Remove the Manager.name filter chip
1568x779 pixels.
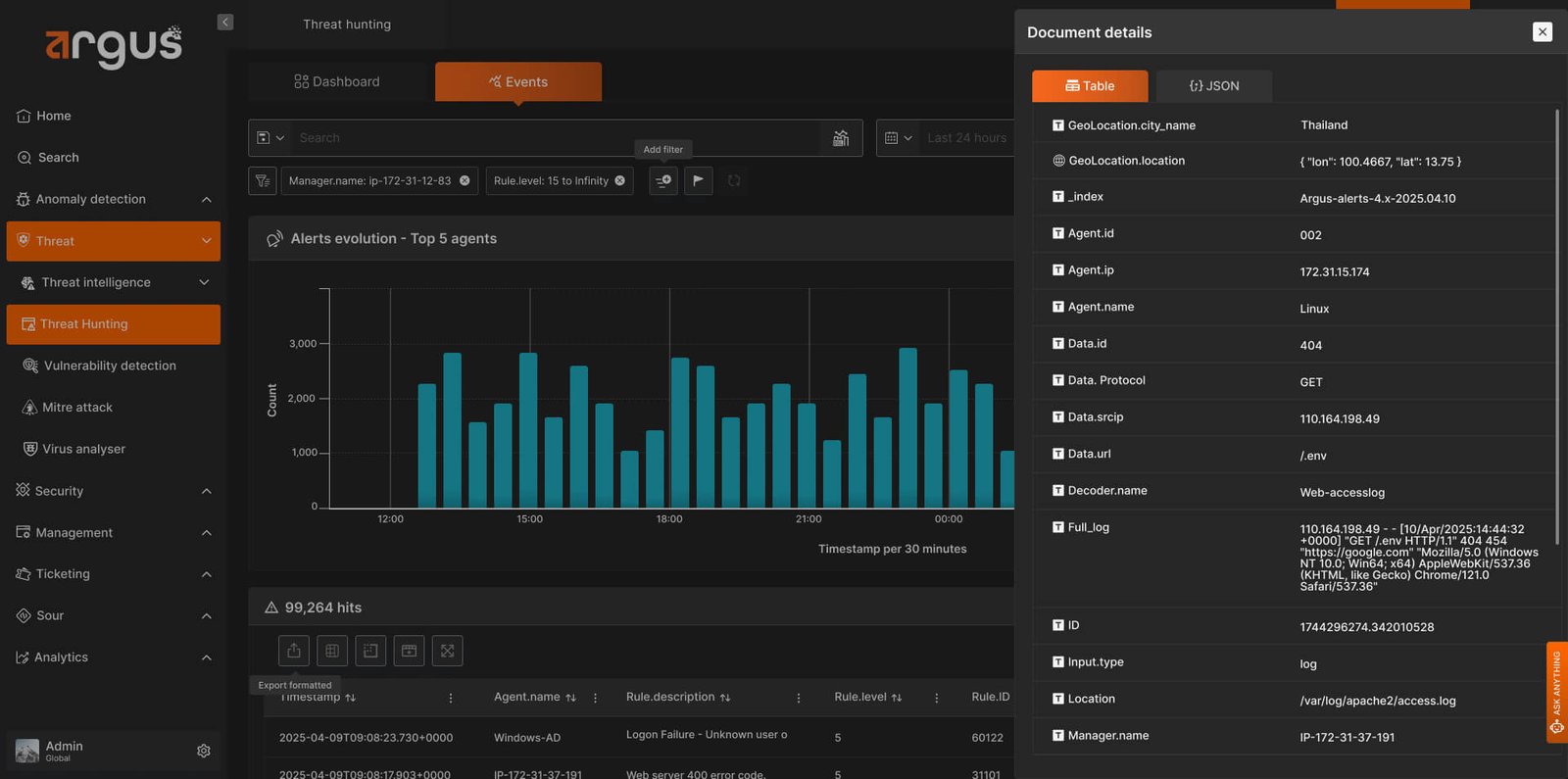point(465,180)
